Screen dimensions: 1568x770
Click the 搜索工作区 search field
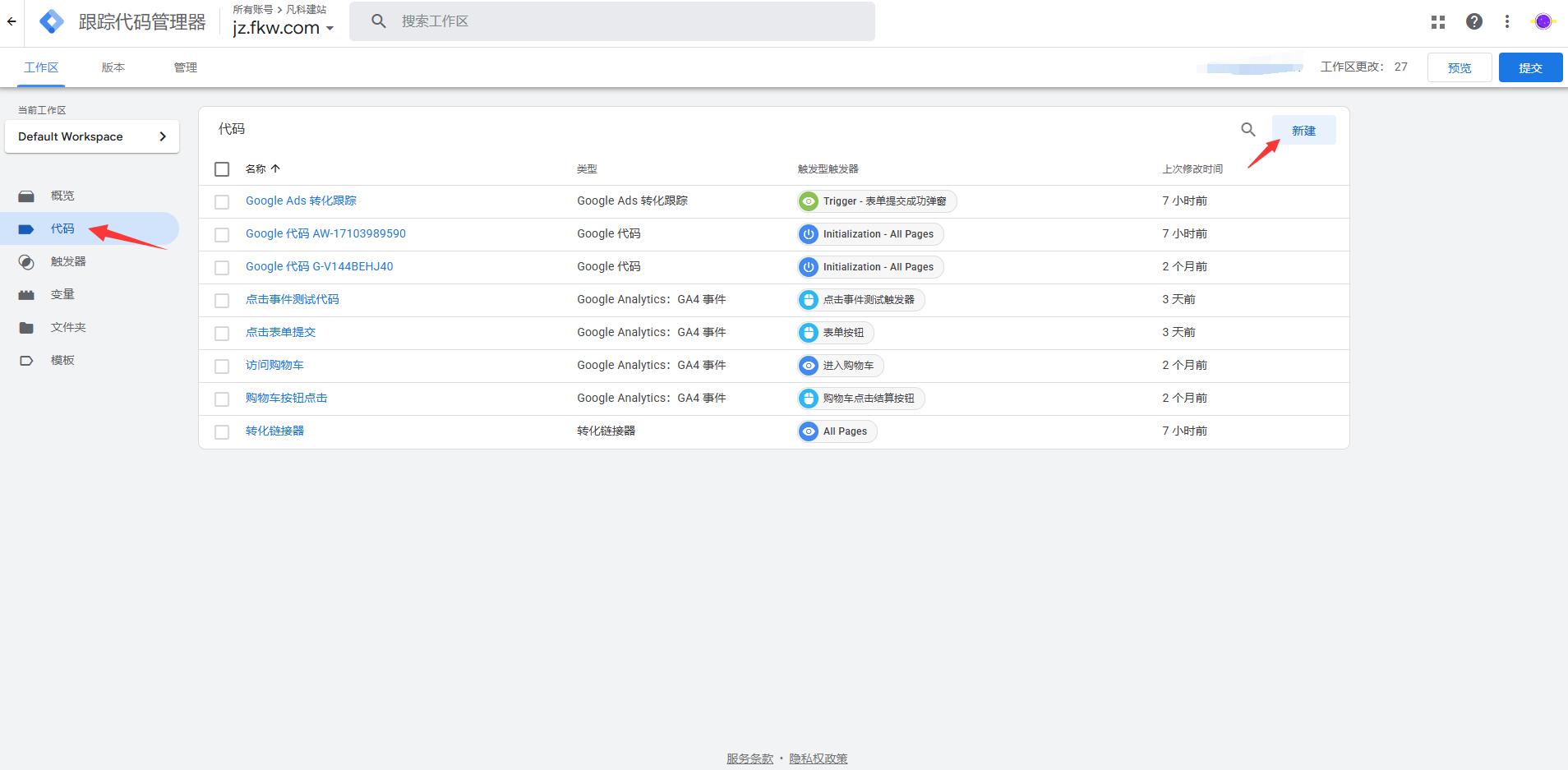tap(612, 21)
